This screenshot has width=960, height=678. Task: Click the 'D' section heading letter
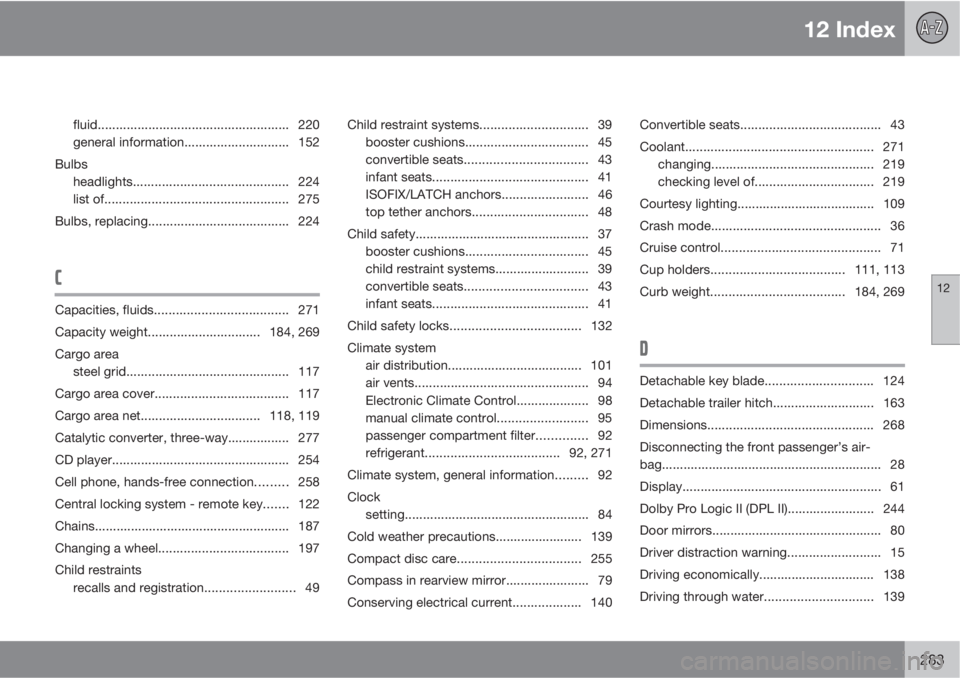click(x=643, y=348)
